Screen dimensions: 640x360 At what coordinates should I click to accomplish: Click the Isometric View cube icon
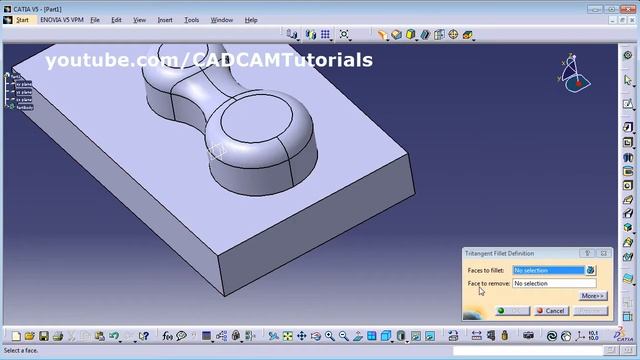coord(385,336)
